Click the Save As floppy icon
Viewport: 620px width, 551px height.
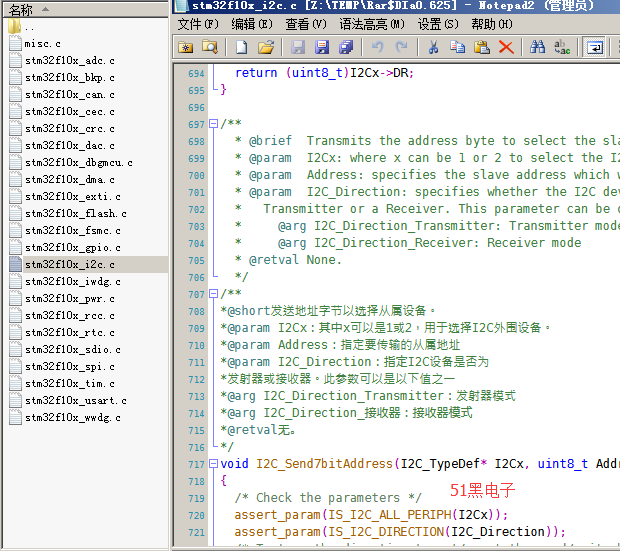[x=322, y=47]
